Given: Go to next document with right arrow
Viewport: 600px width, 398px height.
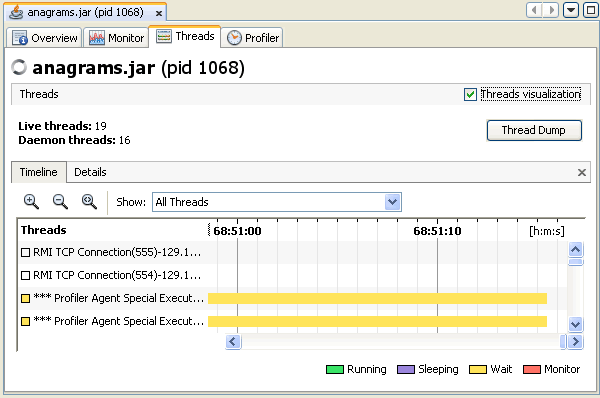Looking at the screenshot, I should tap(551, 10).
